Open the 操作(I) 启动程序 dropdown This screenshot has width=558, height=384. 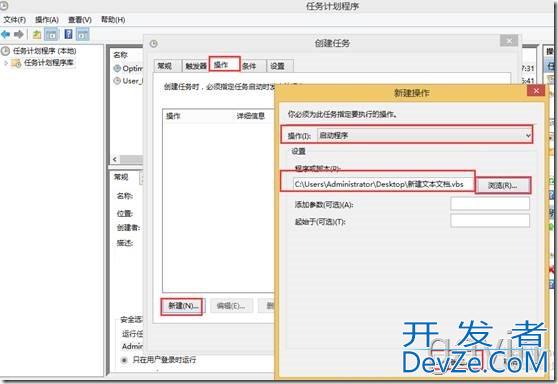tap(425, 136)
